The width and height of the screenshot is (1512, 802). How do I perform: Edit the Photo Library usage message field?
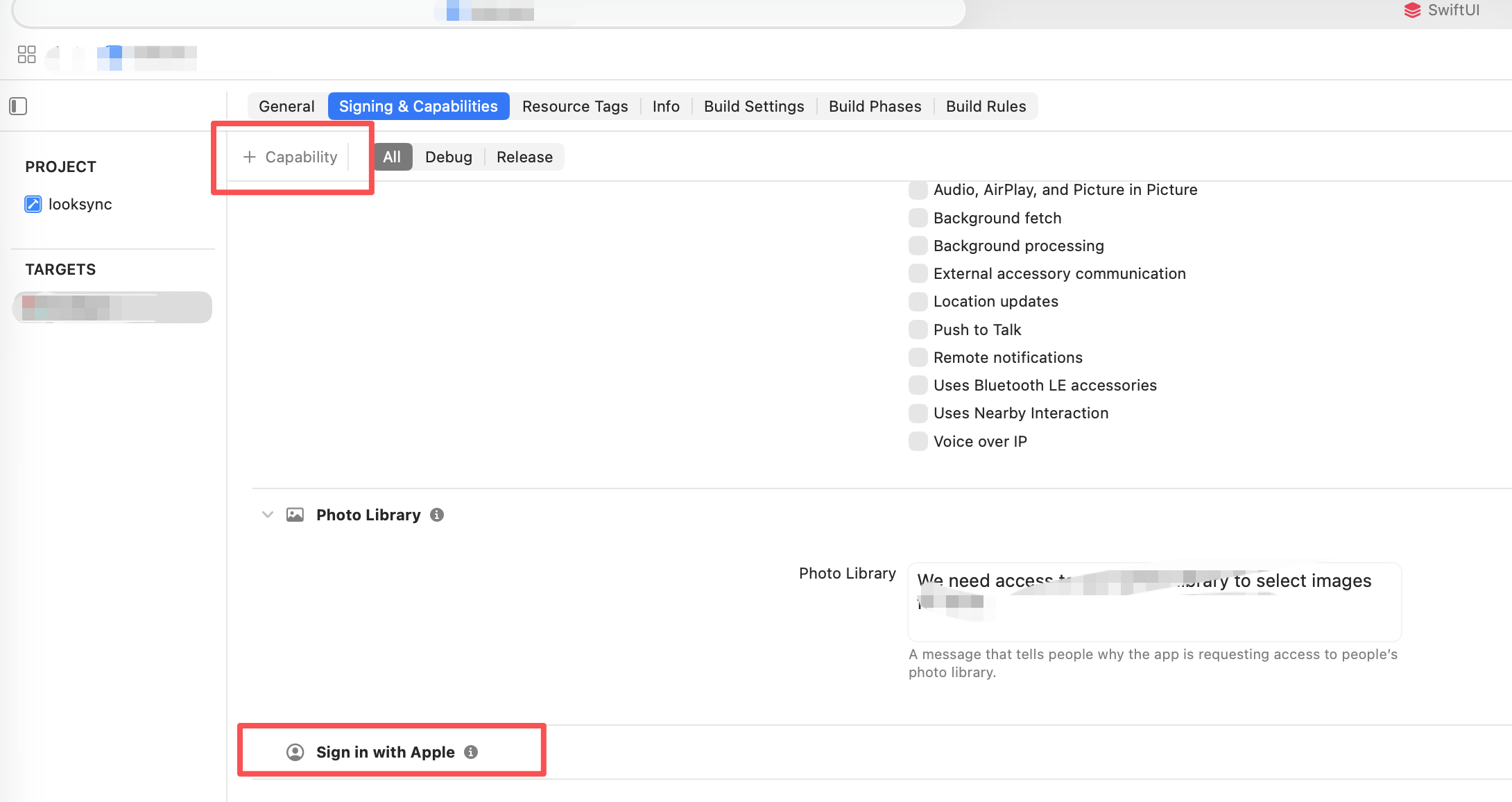coord(1155,601)
